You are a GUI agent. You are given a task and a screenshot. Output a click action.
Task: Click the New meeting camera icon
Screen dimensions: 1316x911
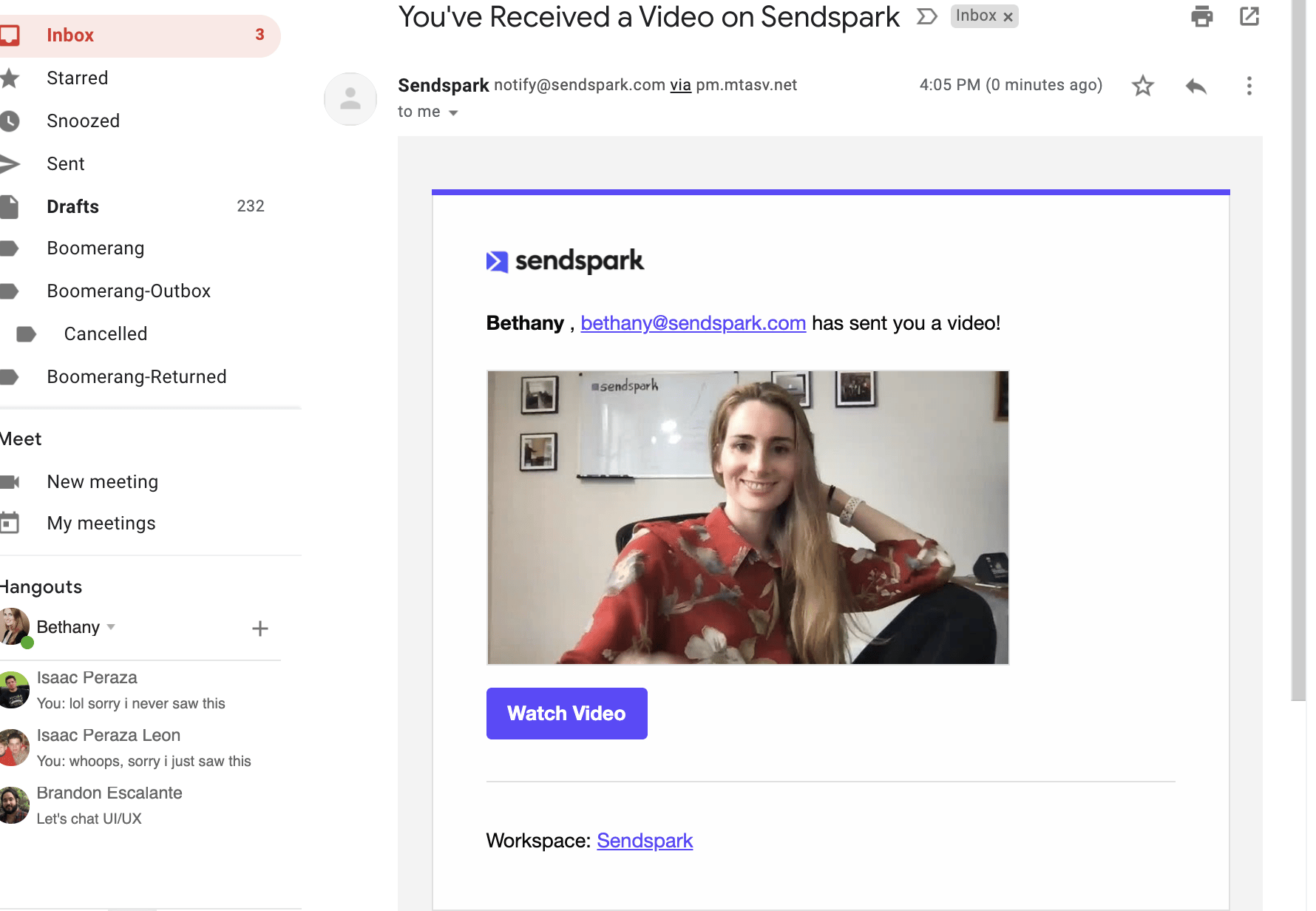[x=10, y=482]
